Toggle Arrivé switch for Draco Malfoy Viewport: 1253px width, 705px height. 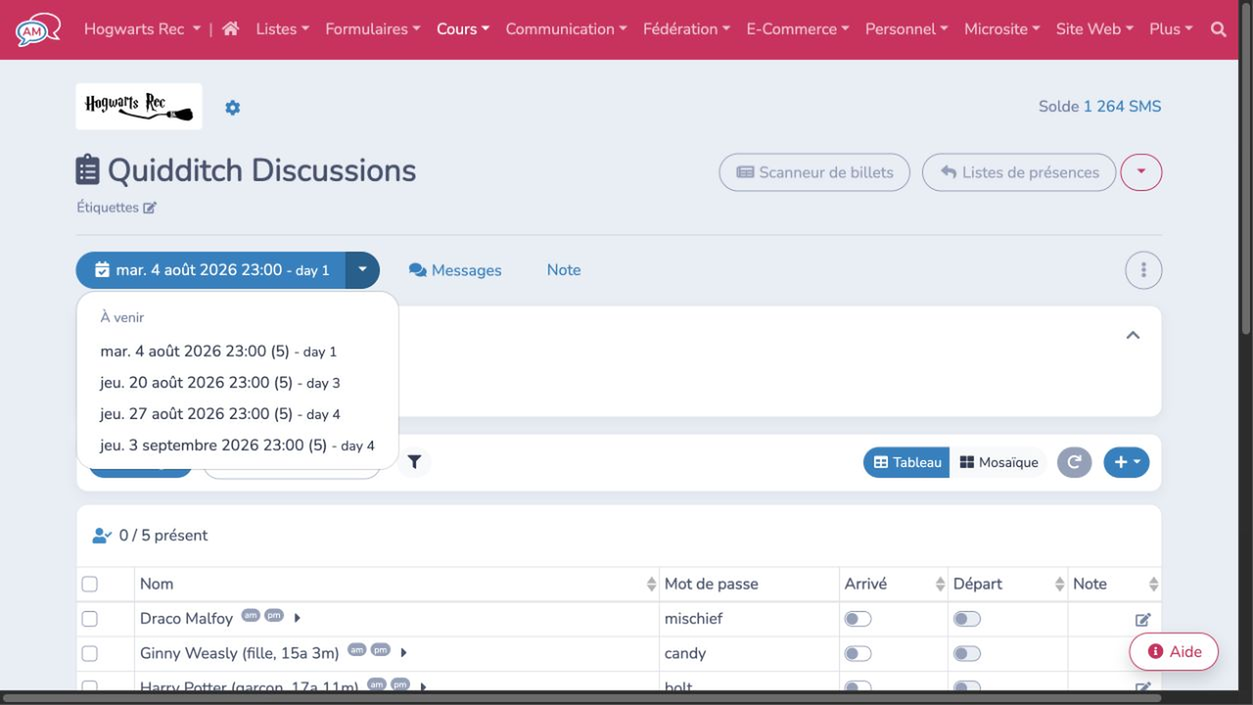coord(858,619)
